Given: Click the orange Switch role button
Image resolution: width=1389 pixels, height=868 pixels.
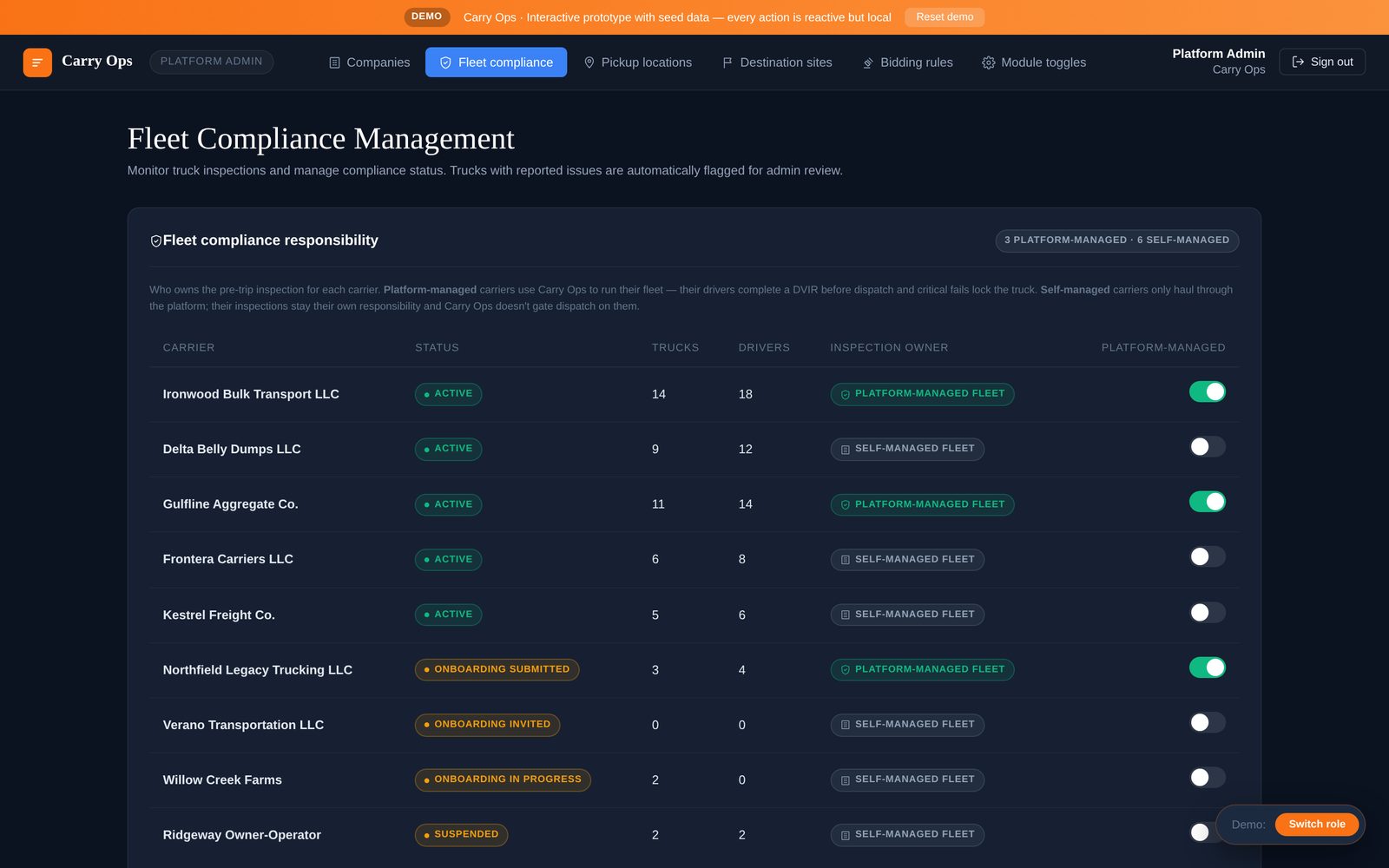Looking at the screenshot, I should click(1317, 825).
